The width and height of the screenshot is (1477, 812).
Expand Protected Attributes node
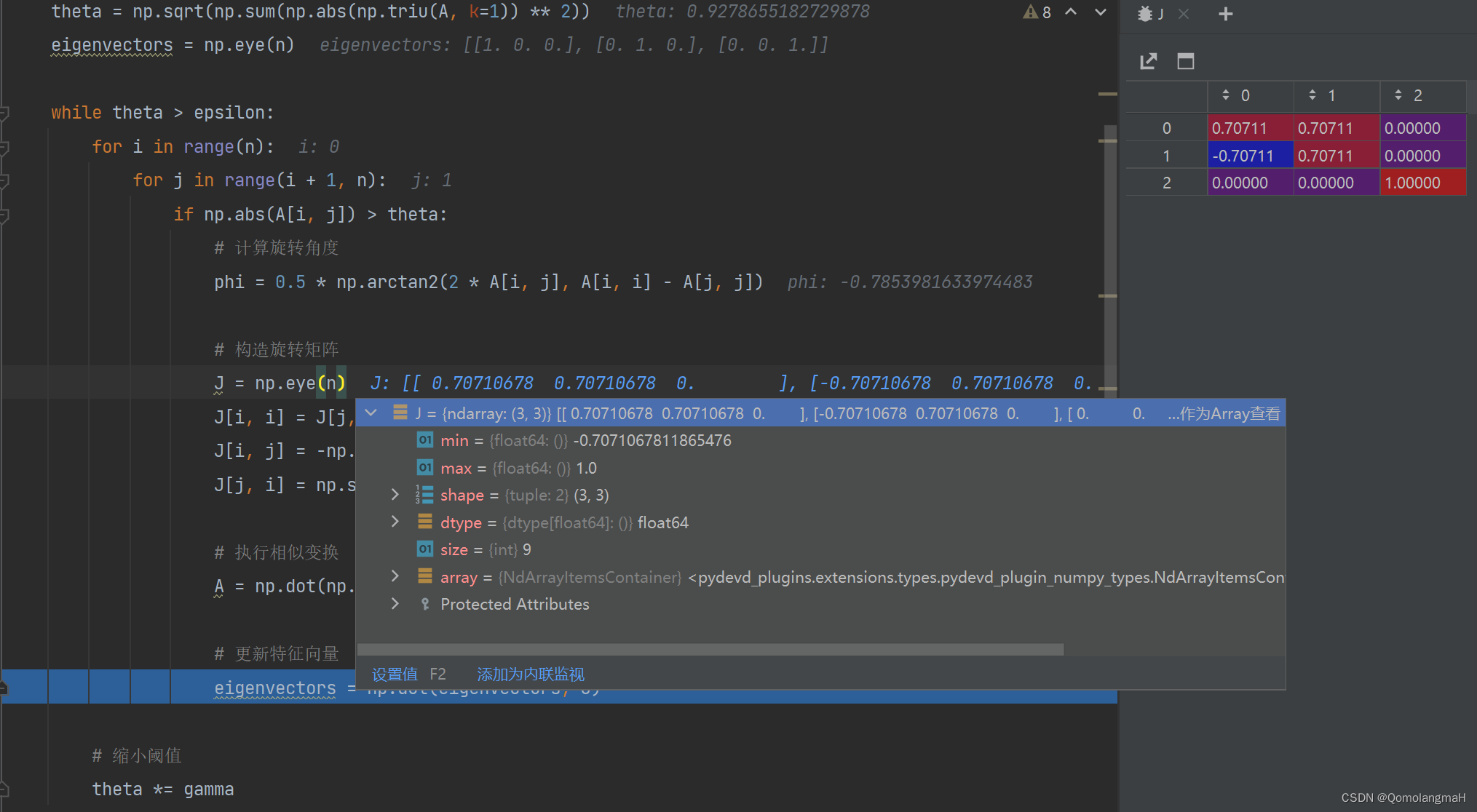395,604
